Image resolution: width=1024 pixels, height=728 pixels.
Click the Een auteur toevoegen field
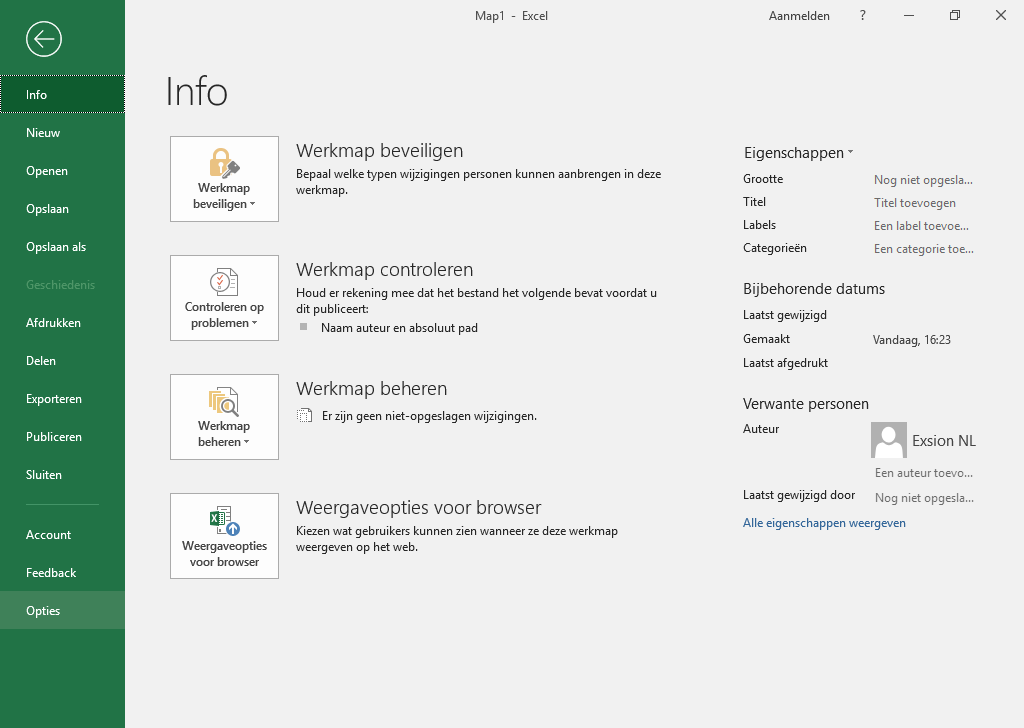(x=923, y=473)
